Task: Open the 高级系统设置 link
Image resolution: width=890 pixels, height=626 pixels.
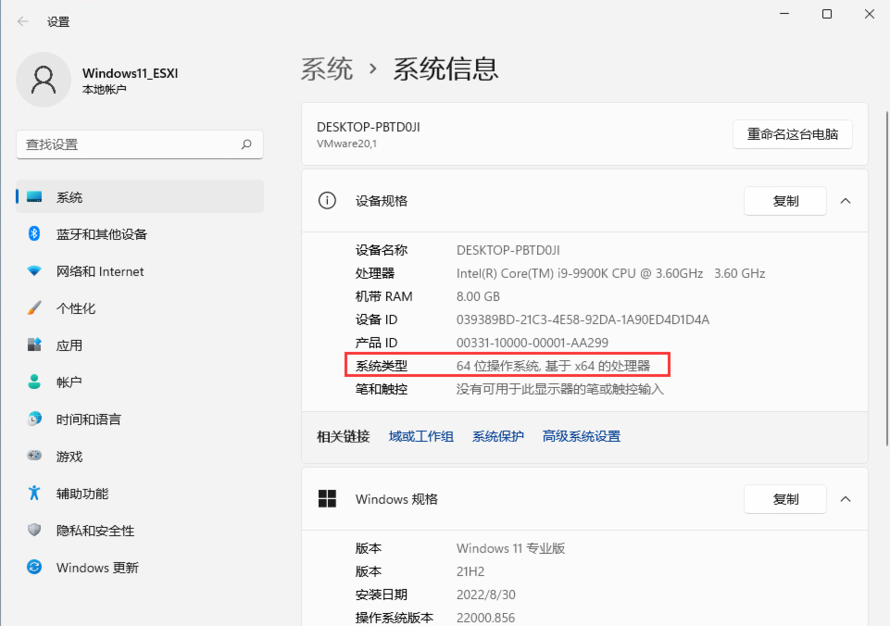Action: (x=581, y=436)
